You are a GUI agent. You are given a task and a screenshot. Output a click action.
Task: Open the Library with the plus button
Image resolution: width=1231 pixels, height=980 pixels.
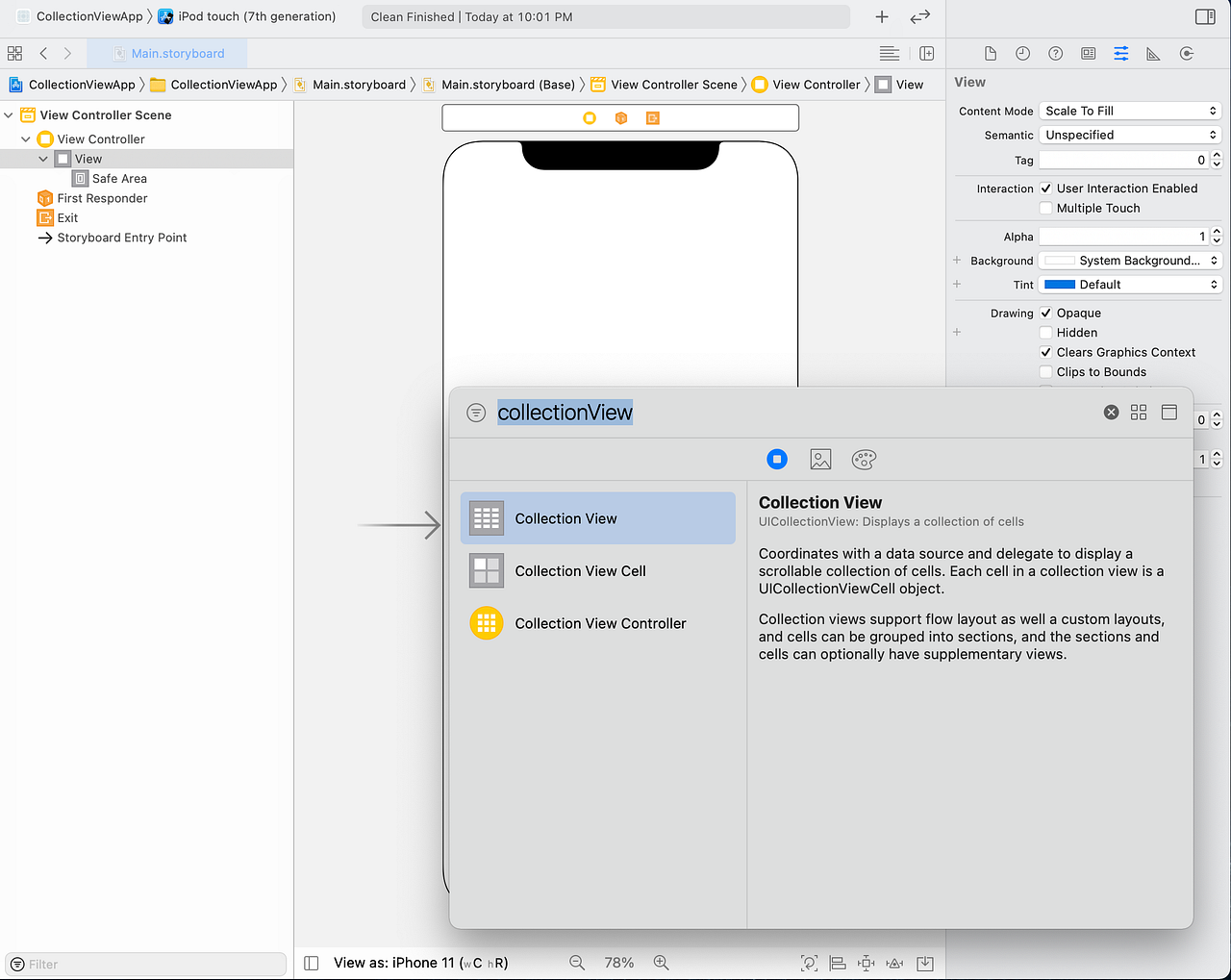(x=881, y=16)
